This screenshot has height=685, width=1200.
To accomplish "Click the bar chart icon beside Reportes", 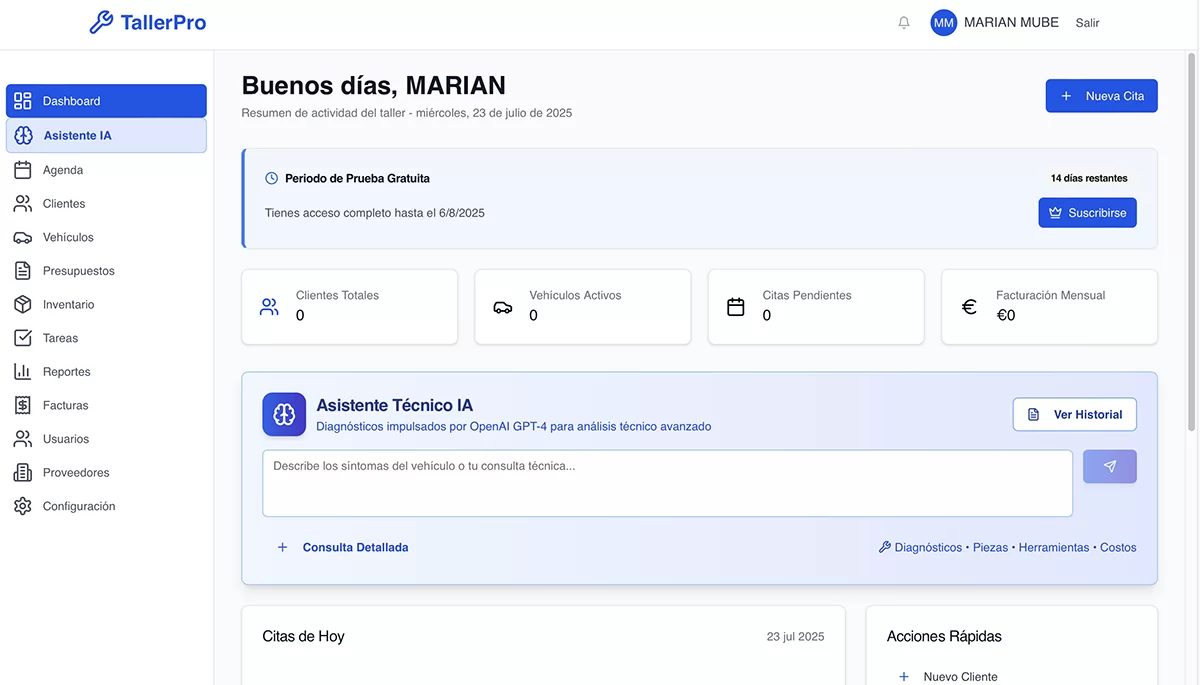I will 23,372.
